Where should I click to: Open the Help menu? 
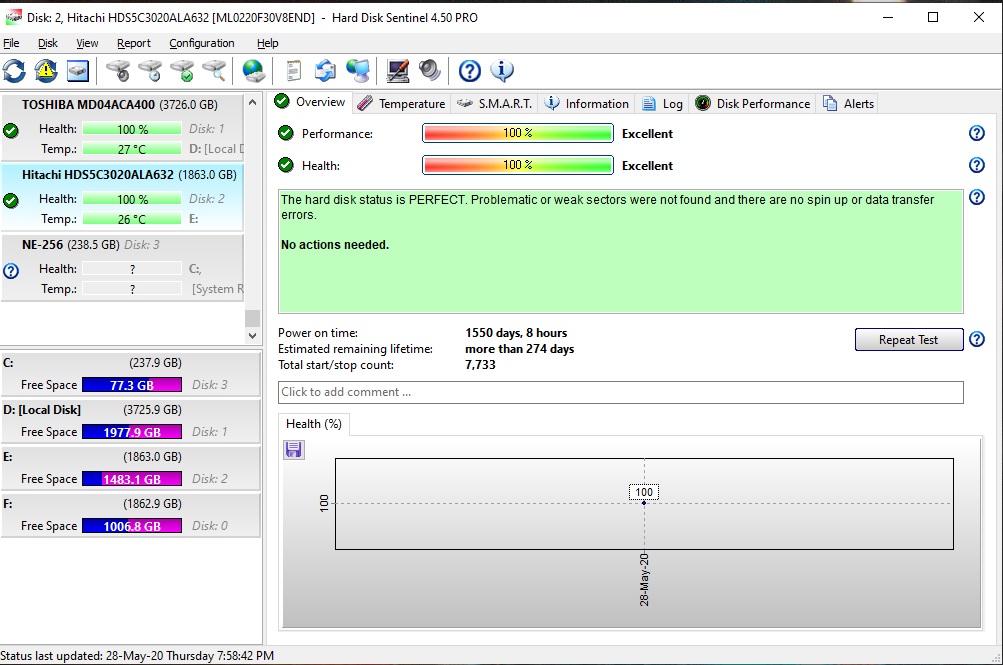tap(267, 43)
